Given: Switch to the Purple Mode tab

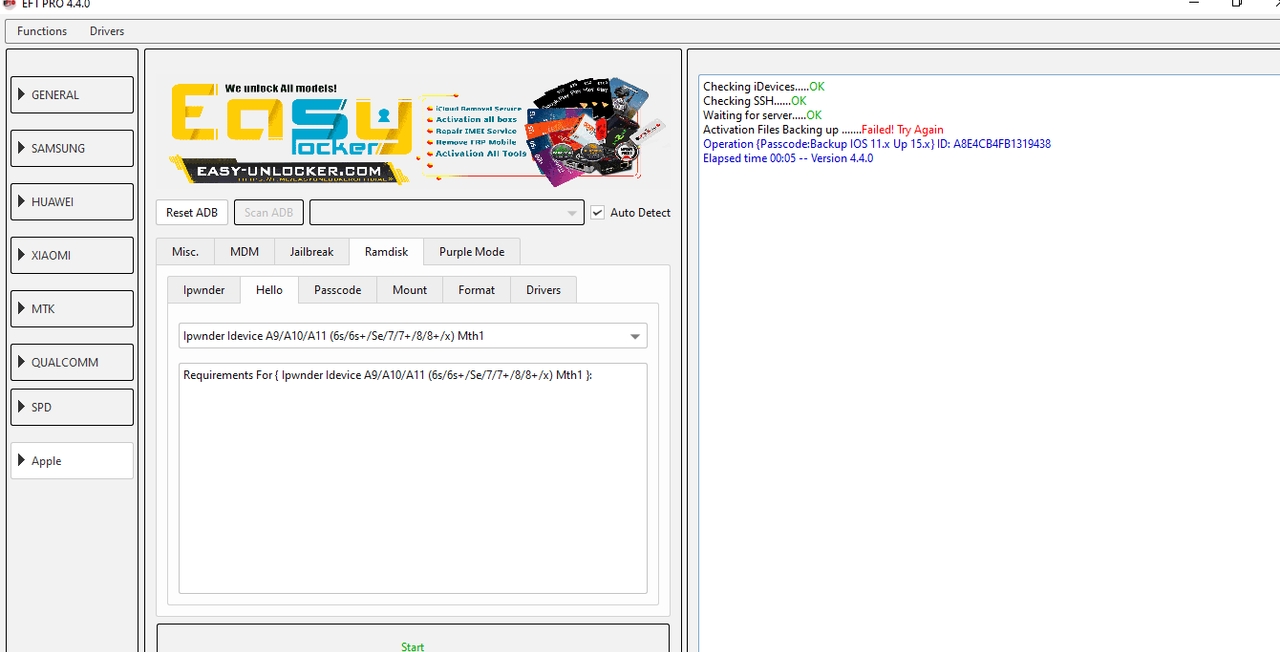Looking at the screenshot, I should coord(472,252).
